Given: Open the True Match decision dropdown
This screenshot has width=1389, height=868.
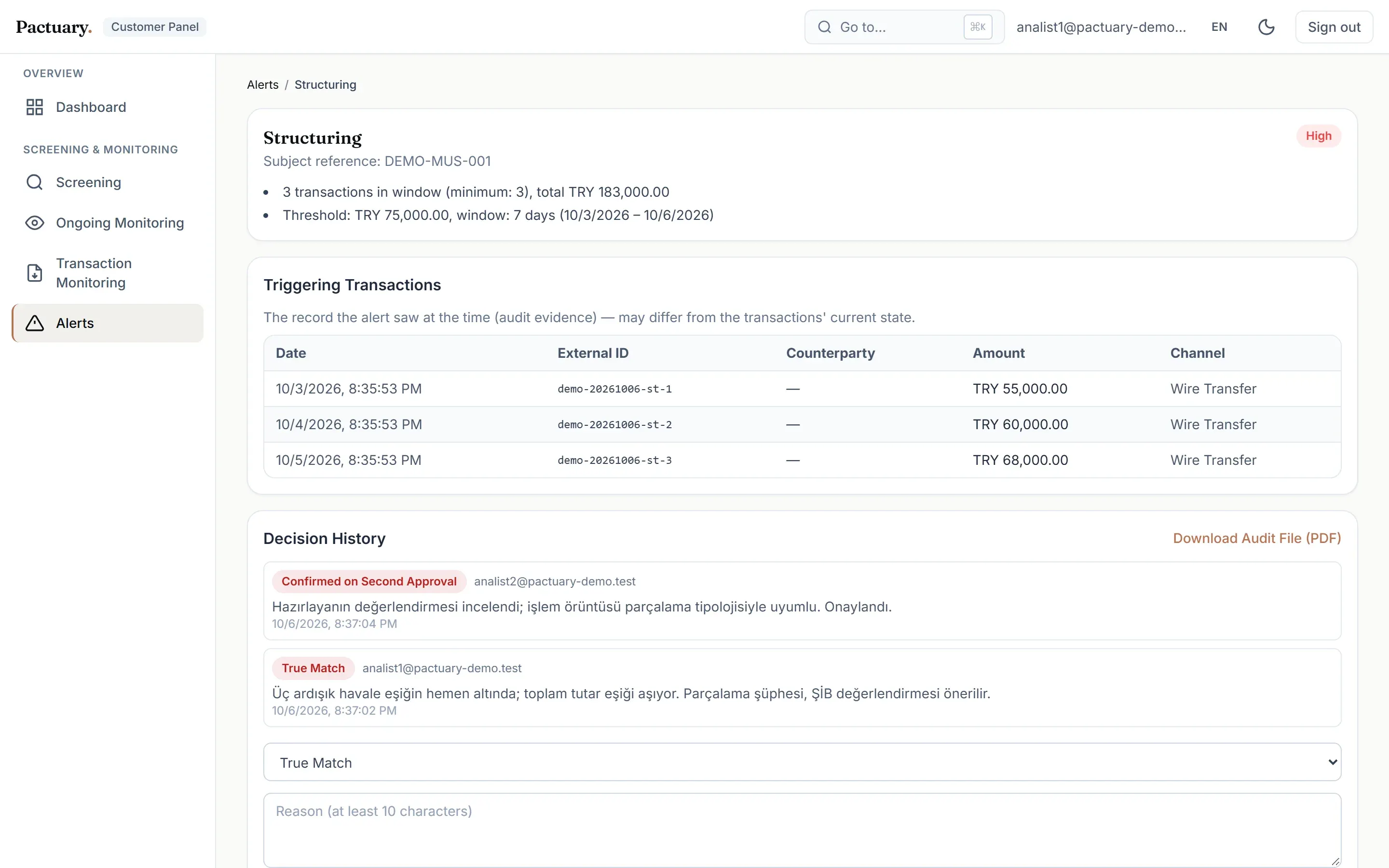Looking at the screenshot, I should [802, 762].
